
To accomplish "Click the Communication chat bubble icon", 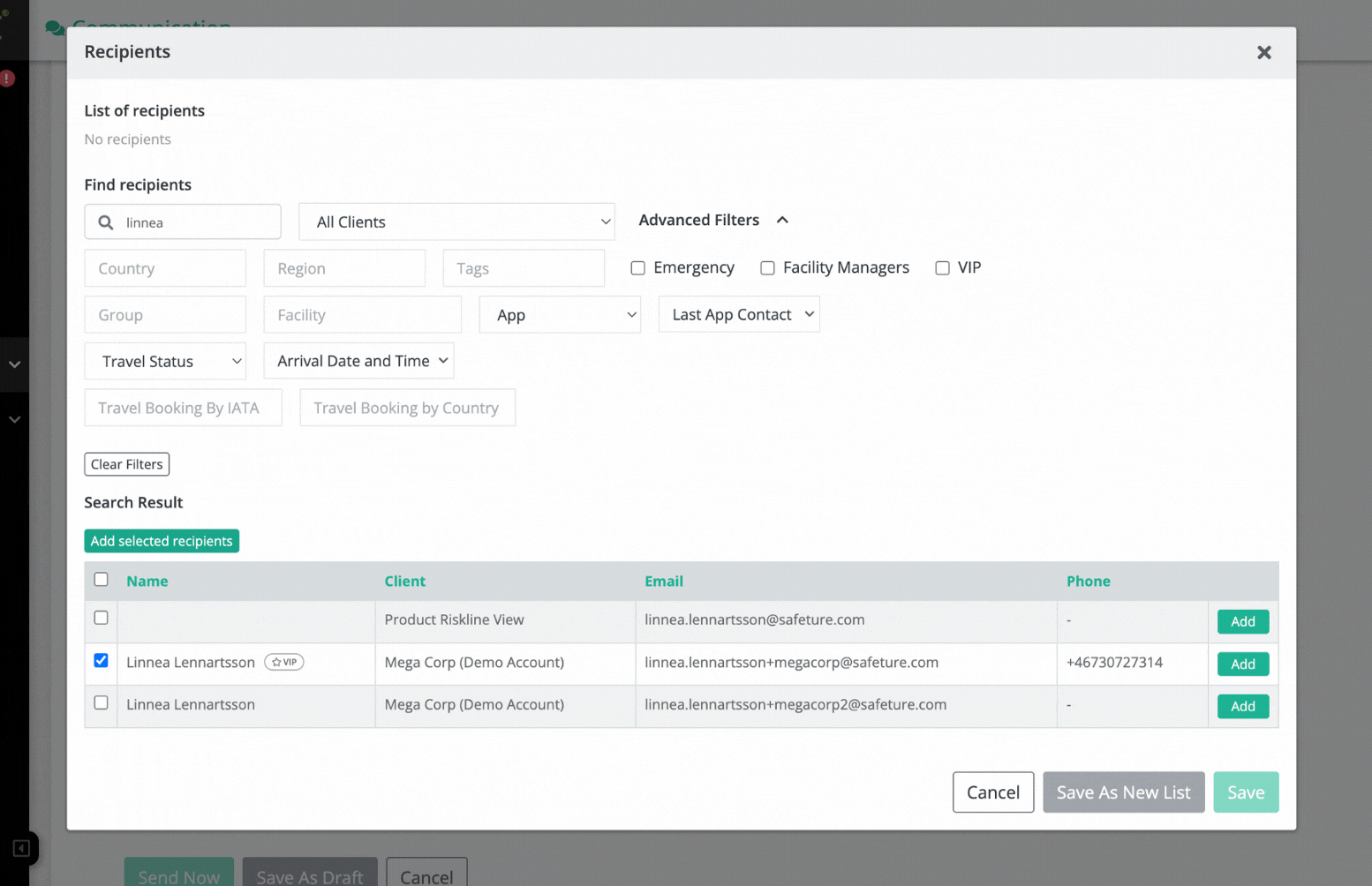I will pos(53,27).
